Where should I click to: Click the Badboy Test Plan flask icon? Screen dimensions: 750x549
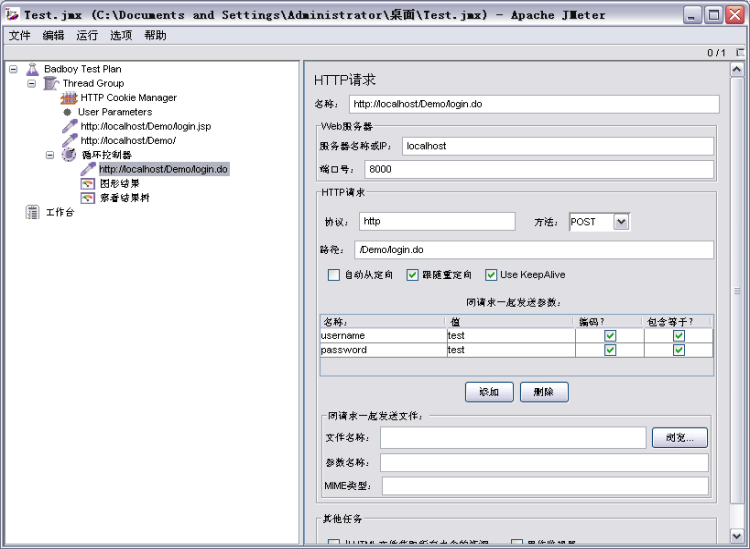tap(33, 69)
